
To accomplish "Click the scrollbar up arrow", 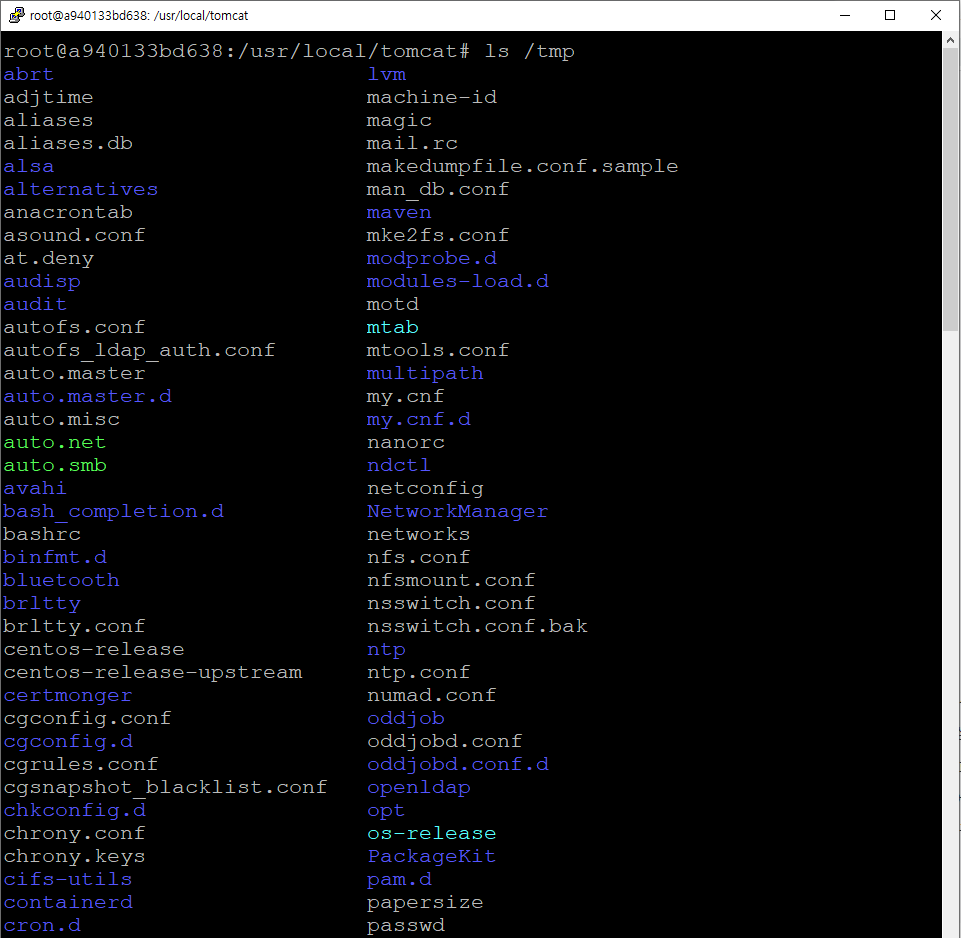I will click(951, 40).
